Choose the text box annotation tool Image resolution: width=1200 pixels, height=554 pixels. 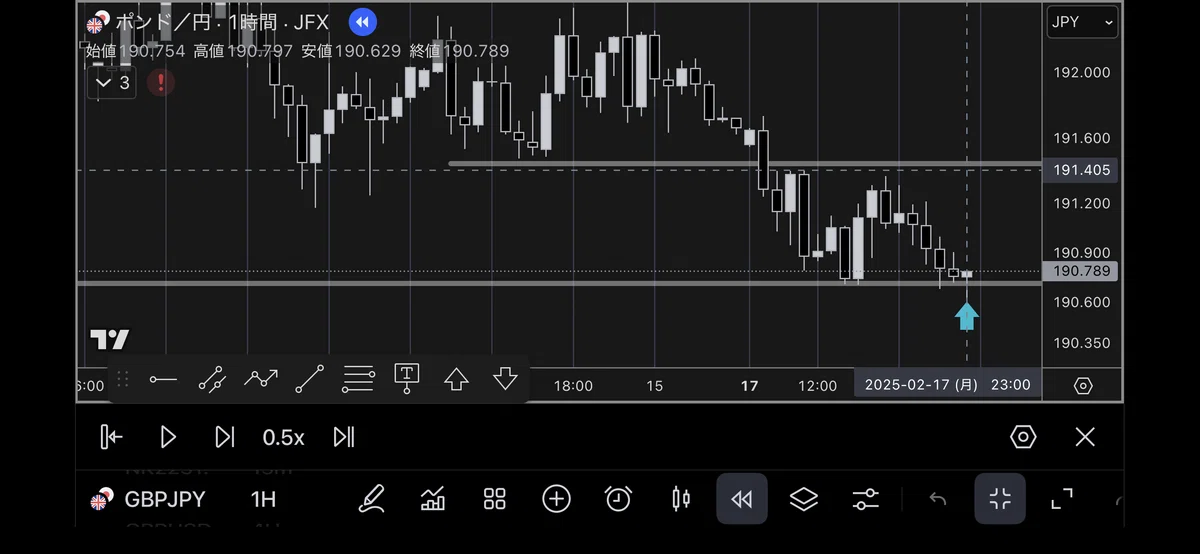tap(406, 378)
